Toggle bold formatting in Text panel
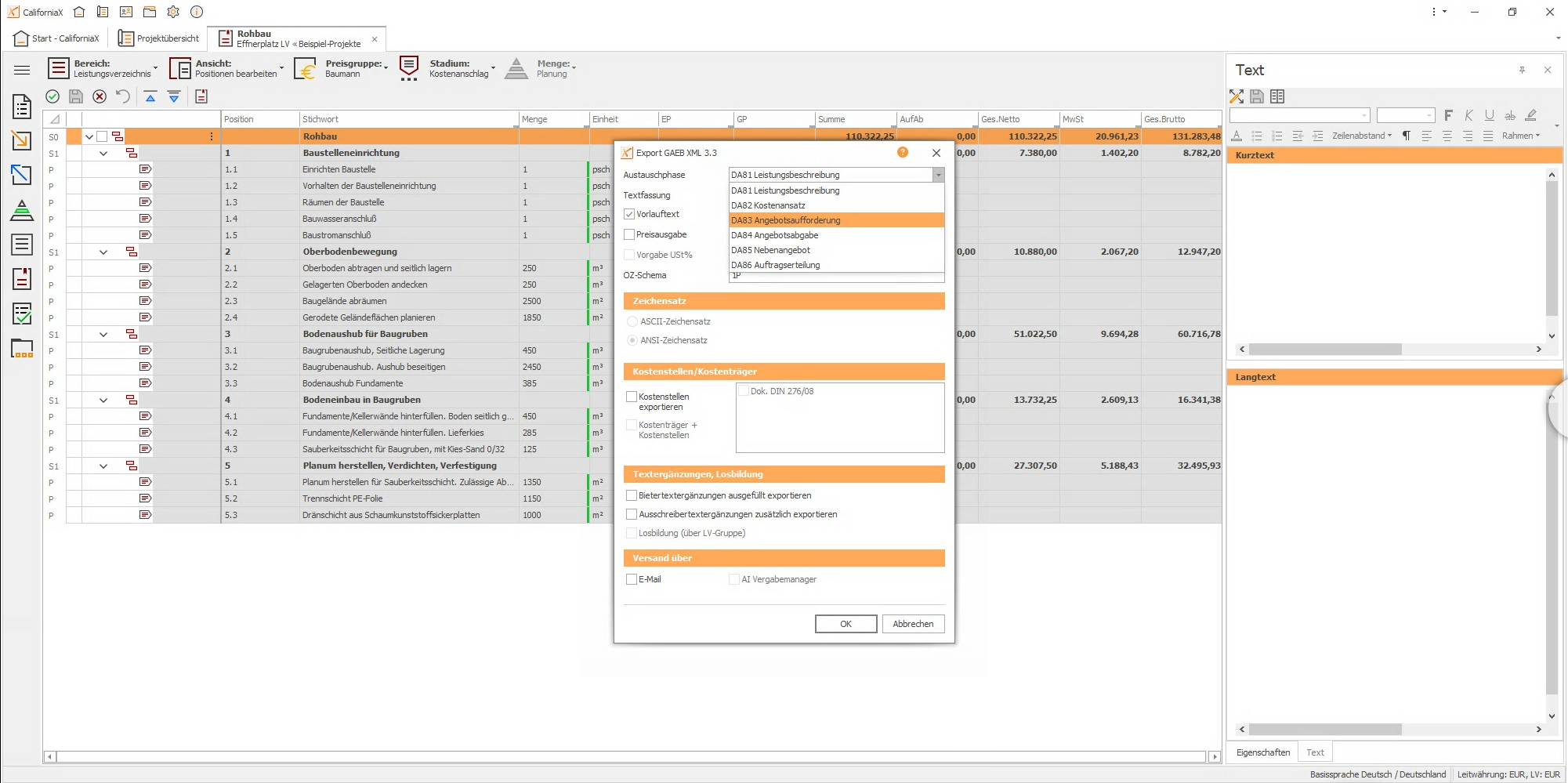Image resolution: width=1568 pixels, height=783 pixels. pos(1448,115)
